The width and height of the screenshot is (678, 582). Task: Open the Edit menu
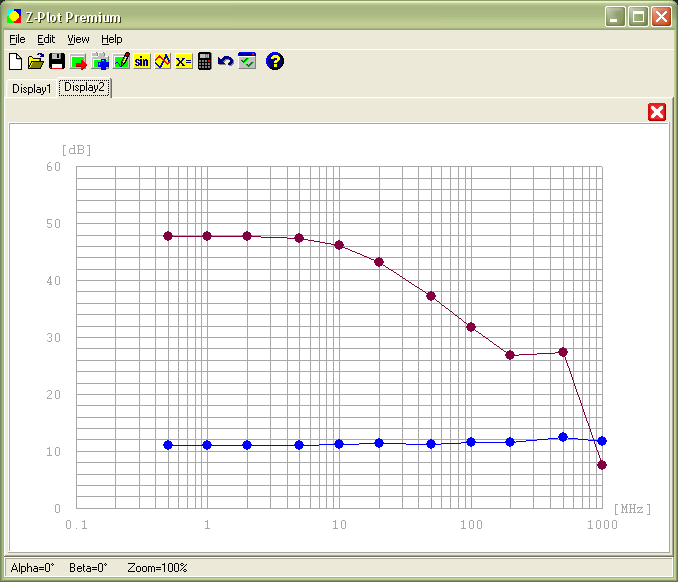click(x=46, y=39)
